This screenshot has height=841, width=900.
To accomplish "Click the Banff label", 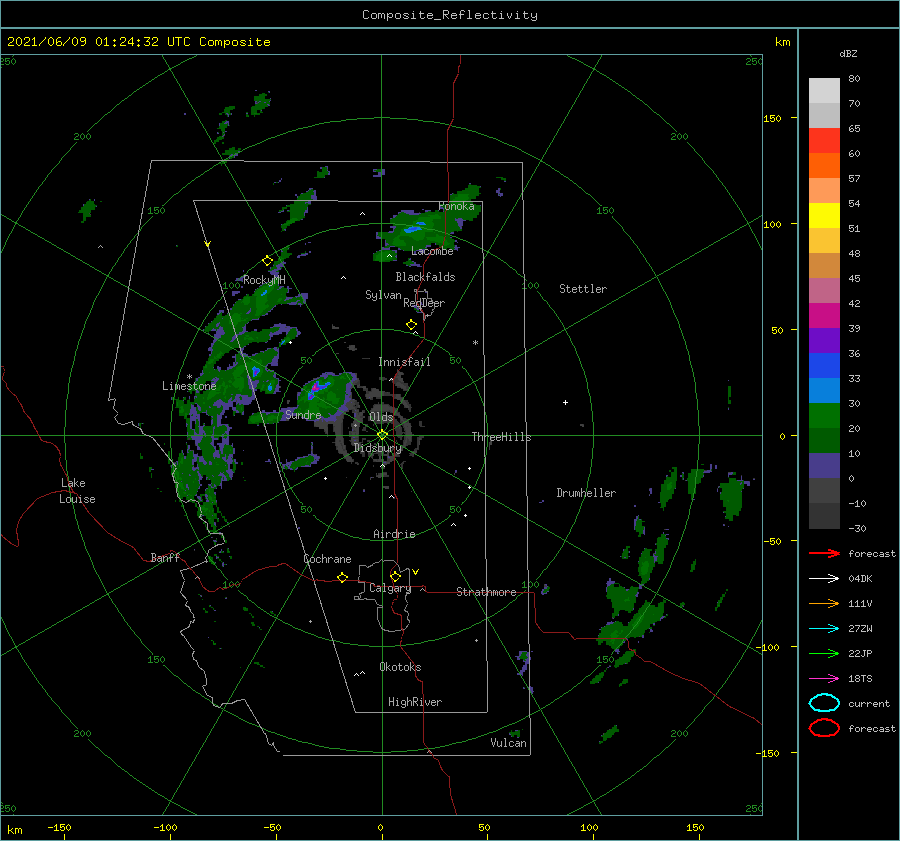I will point(165,557).
